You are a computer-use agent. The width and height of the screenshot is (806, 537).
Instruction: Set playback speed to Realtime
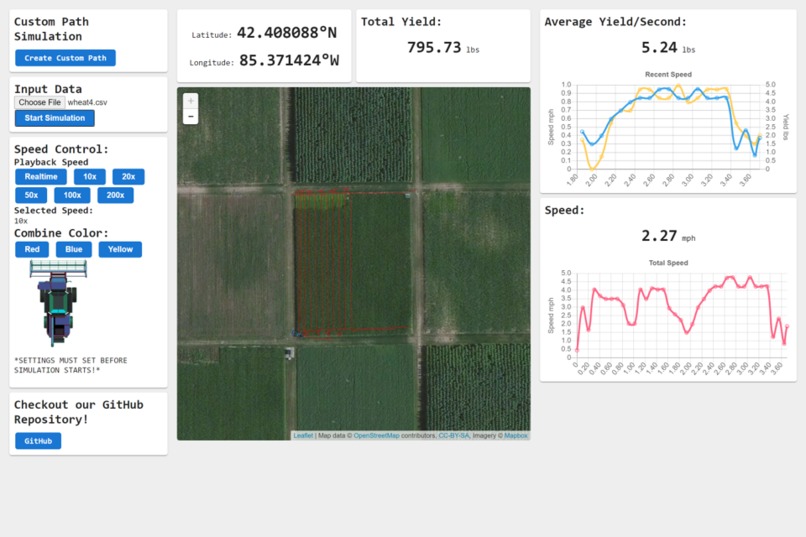click(x=41, y=177)
